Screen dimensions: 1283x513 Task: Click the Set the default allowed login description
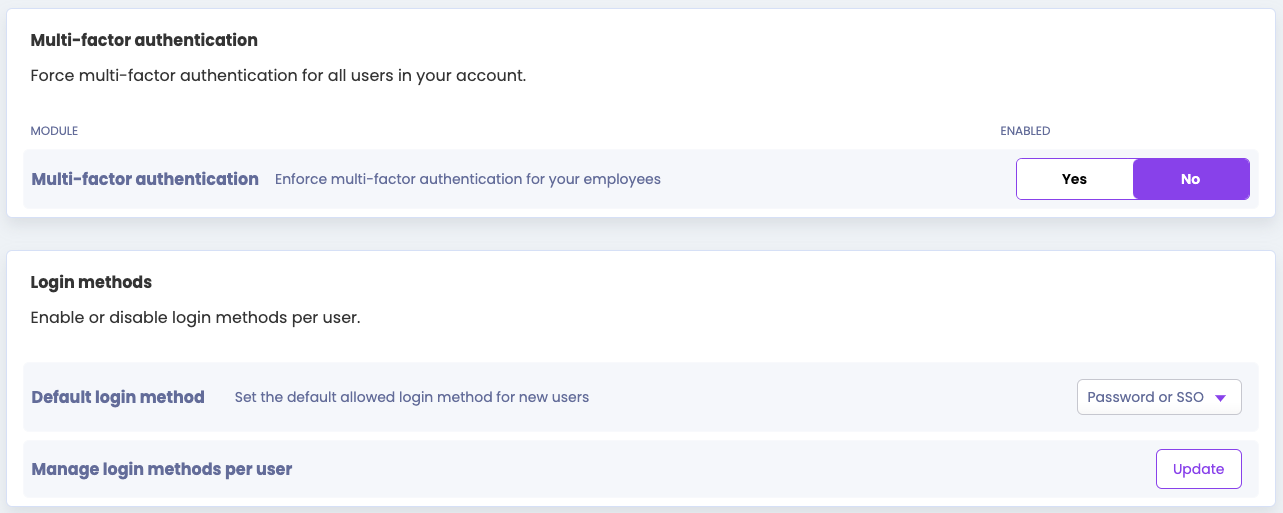[x=411, y=397]
